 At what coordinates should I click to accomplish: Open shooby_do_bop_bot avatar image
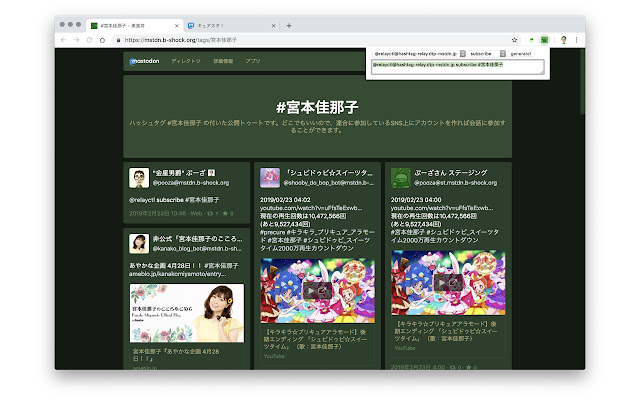(270, 178)
